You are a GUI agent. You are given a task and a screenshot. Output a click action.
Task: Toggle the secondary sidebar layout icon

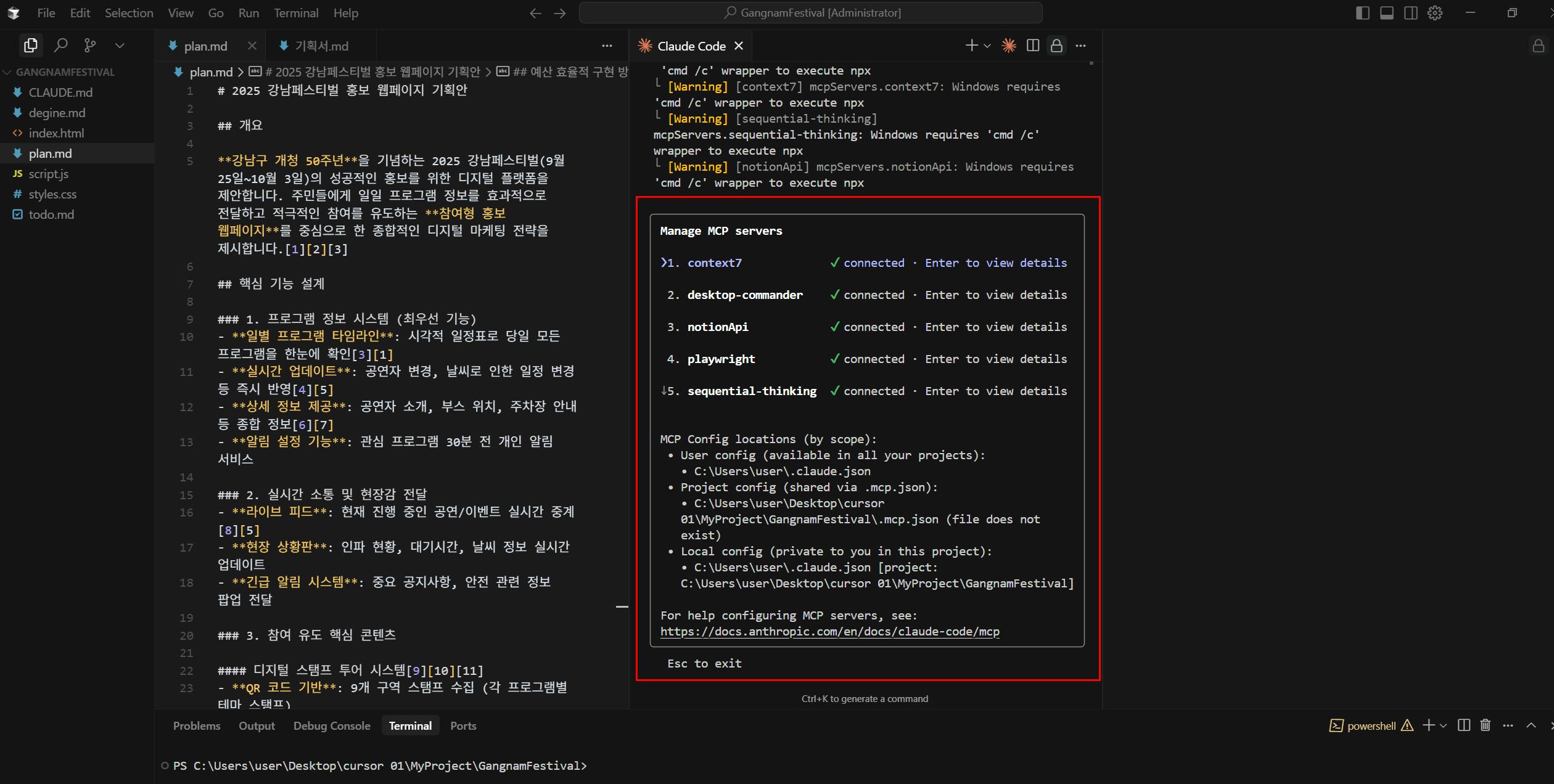coord(1411,13)
